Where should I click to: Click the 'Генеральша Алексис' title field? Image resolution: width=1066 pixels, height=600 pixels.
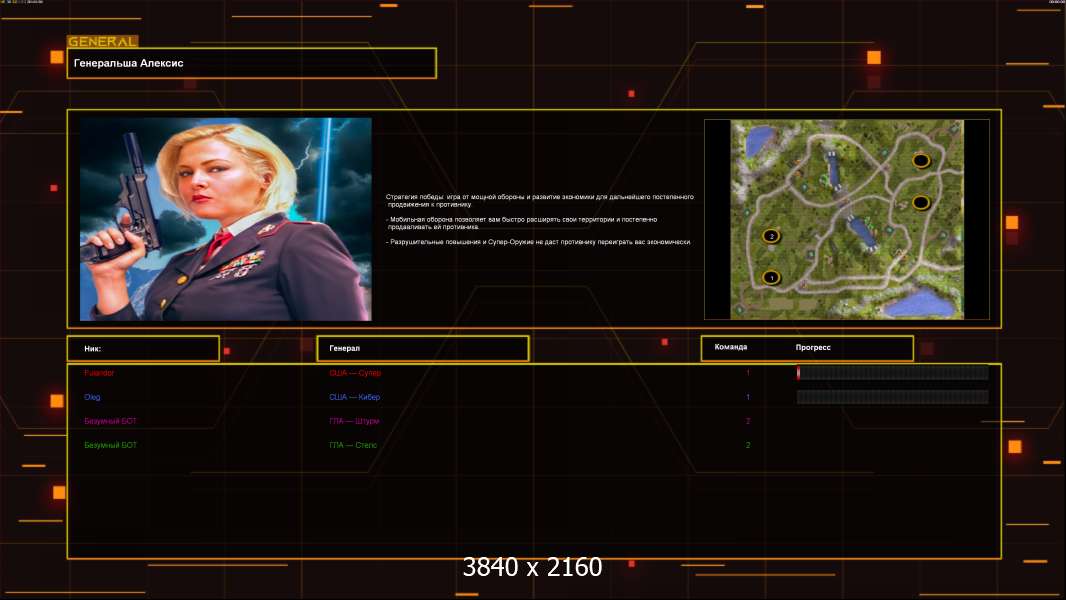[x=252, y=63]
